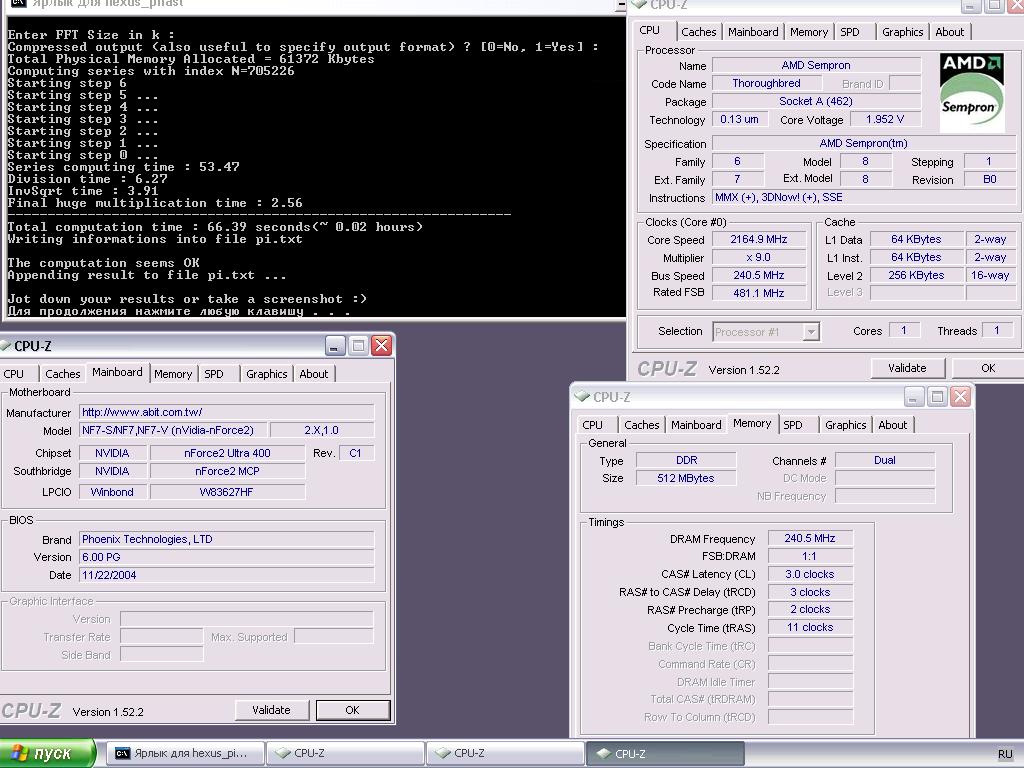Click the NF7-S/NF7,NF7-V model field

(x=173, y=430)
